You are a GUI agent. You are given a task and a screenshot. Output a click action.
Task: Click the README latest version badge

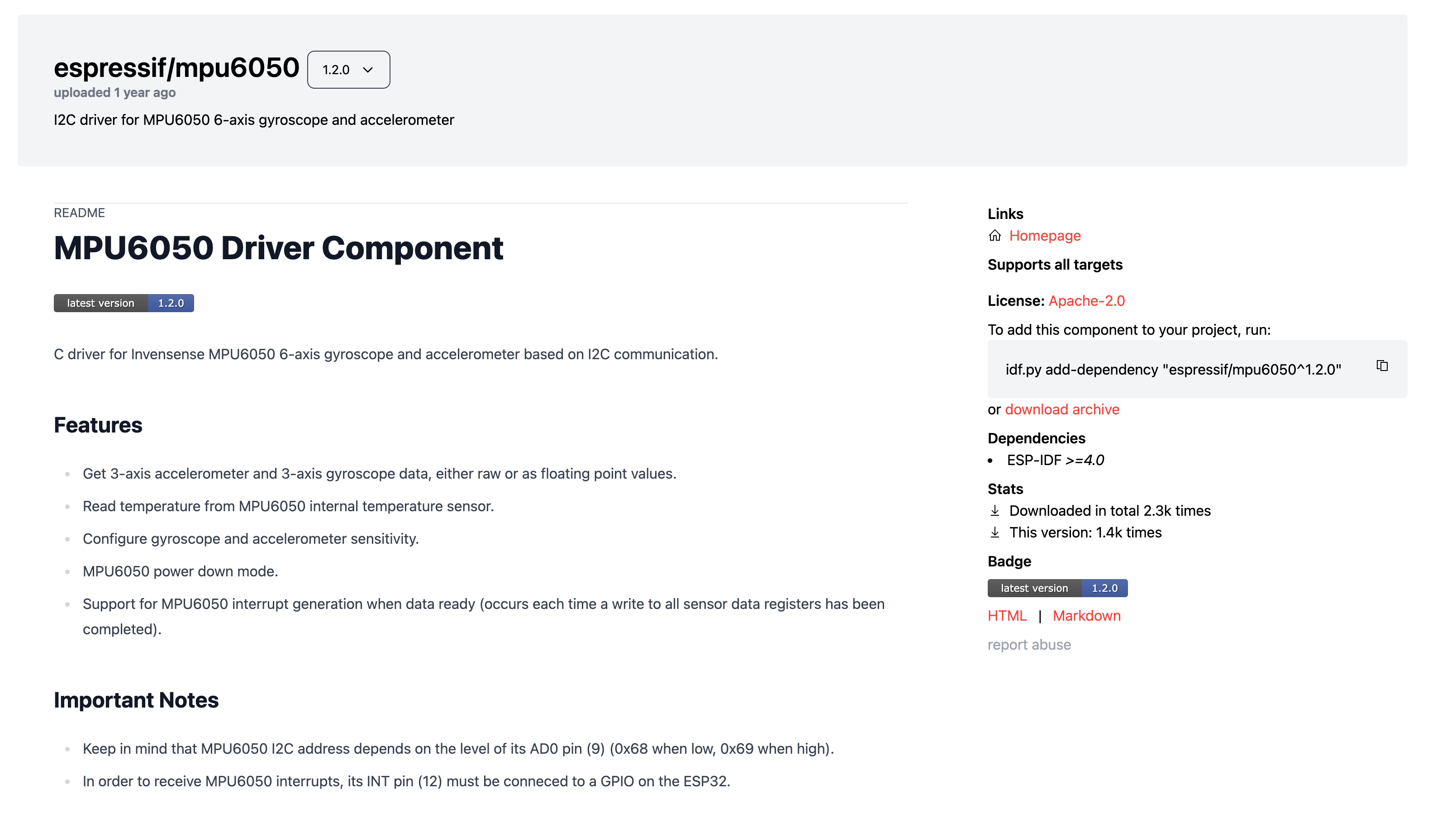tap(124, 303)
